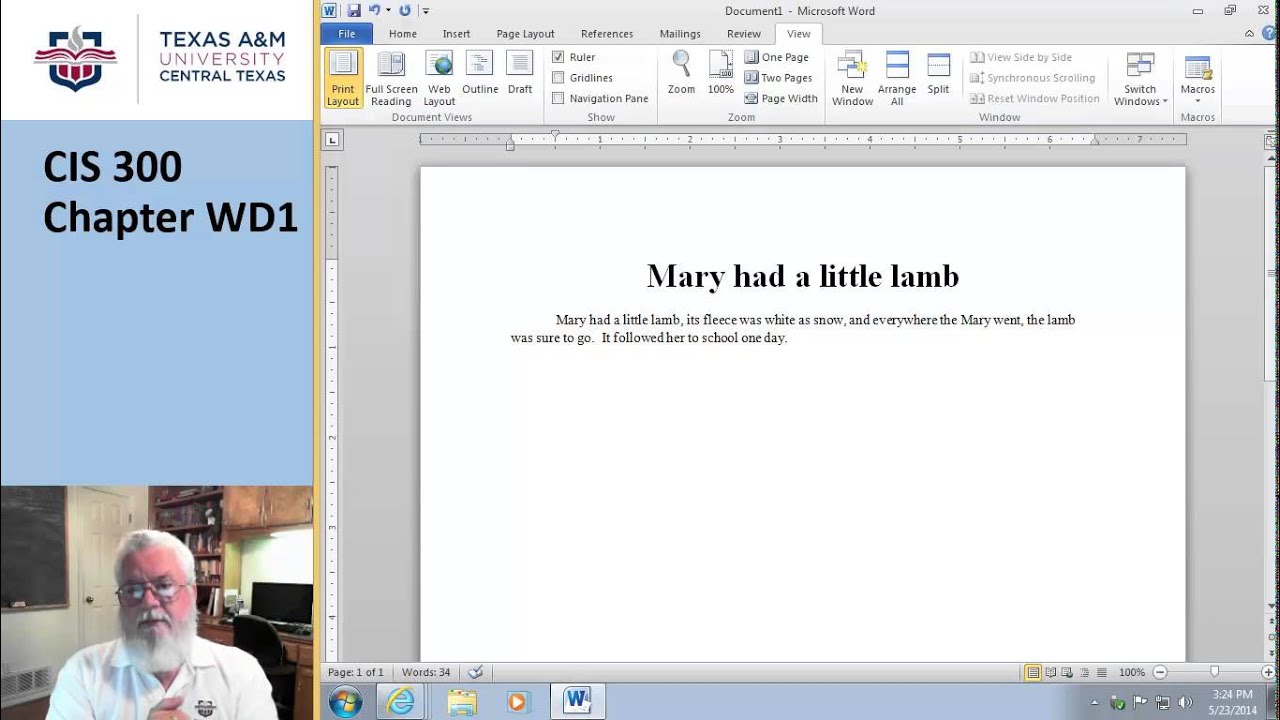Click the zoom out minus button
Screen dimensions: 1280x720
pos(1160,673)
